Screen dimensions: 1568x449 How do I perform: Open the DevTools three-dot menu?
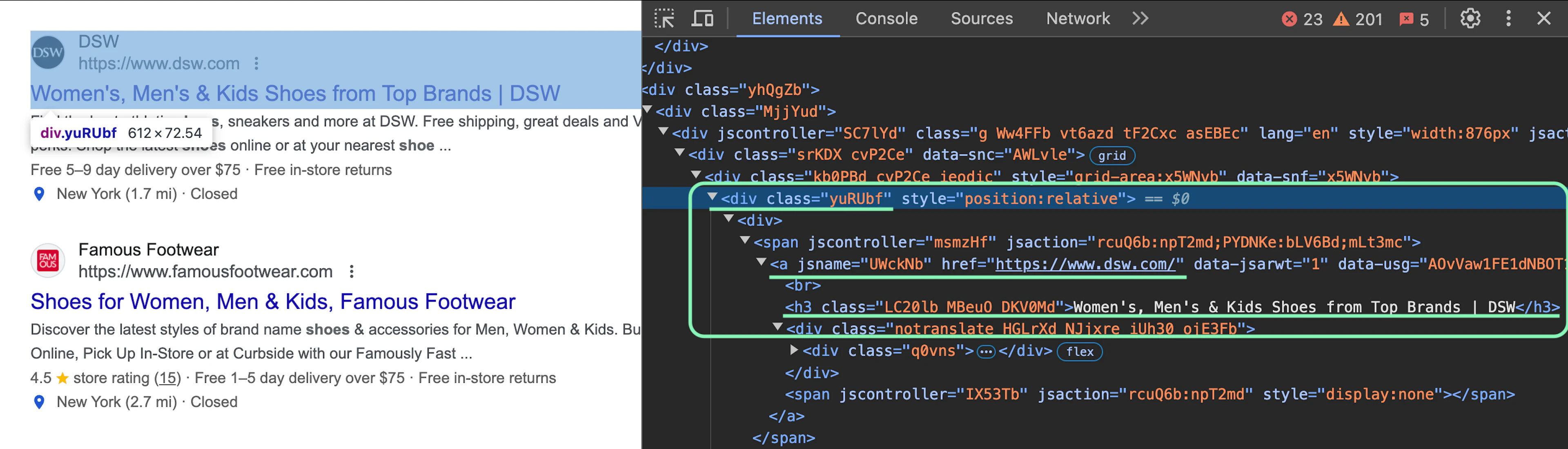(1508, 18)
